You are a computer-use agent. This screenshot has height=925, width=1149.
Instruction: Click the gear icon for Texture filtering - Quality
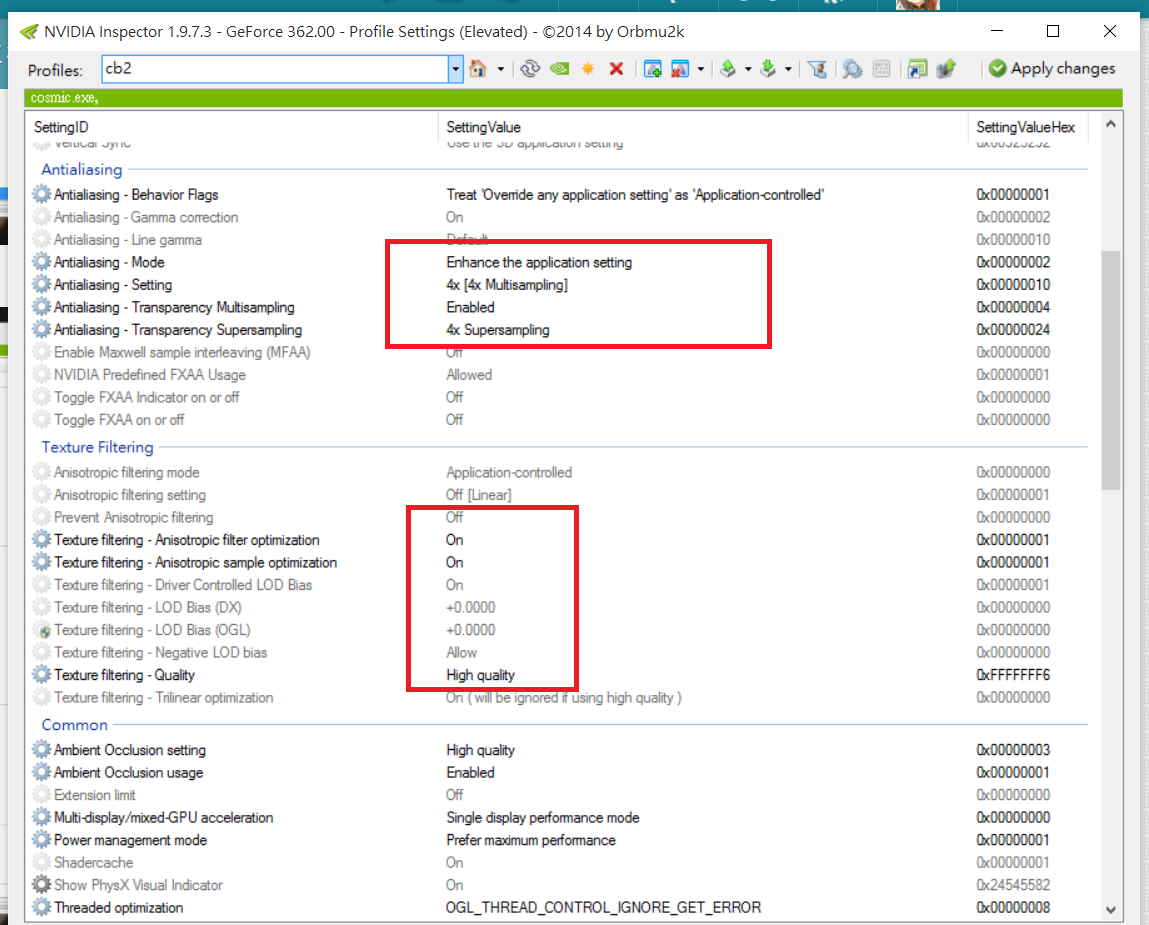(42, 674)
